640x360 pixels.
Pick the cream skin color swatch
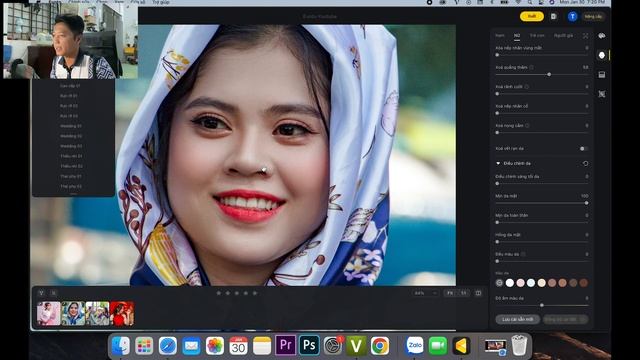(x=542, y=282)
